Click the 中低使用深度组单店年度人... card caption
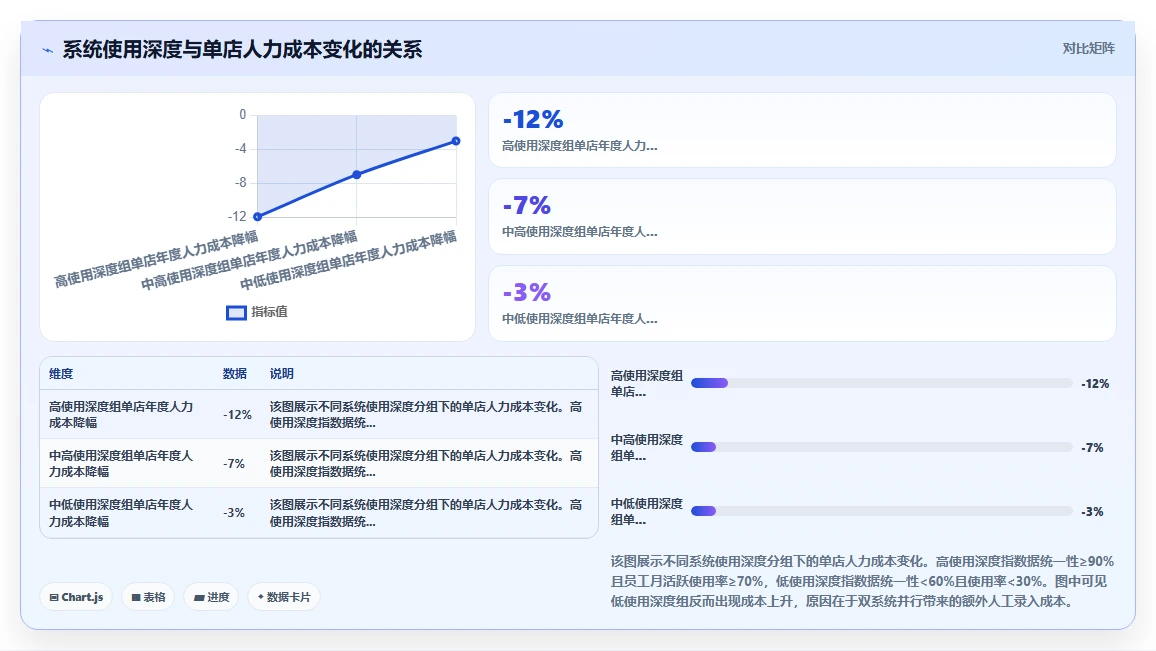Screen dimensions: 1156x651 [579, 319]
